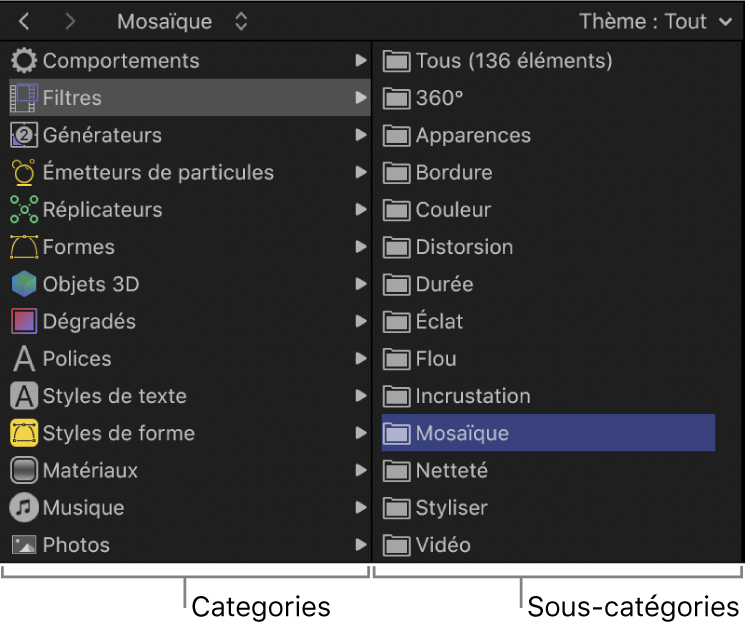Select the Générateurs category label
The width and height of the screenshot is (750, 628).
tap(102, 135)
